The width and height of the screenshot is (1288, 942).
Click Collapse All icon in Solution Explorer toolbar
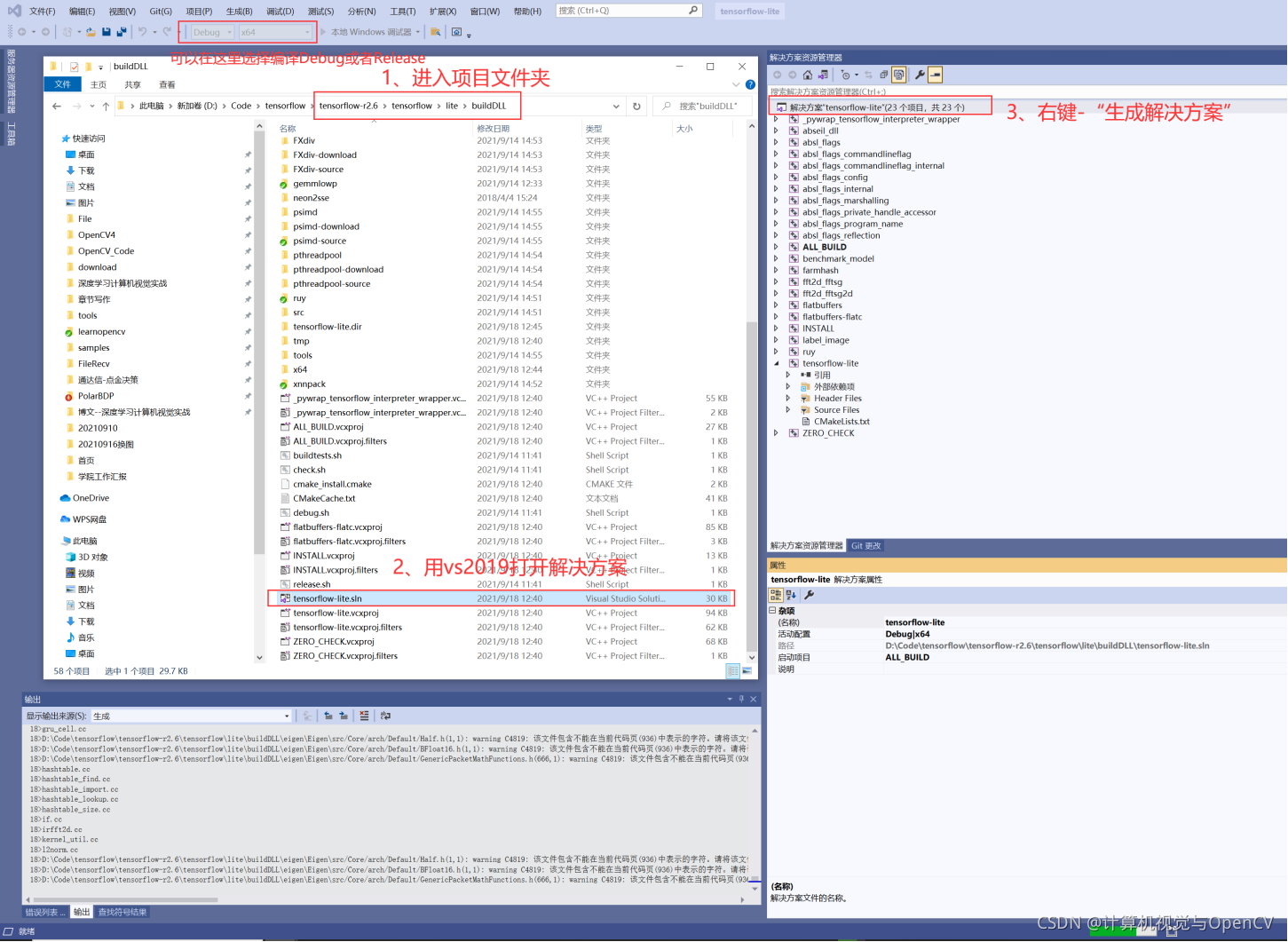click(x=883, y=75)
